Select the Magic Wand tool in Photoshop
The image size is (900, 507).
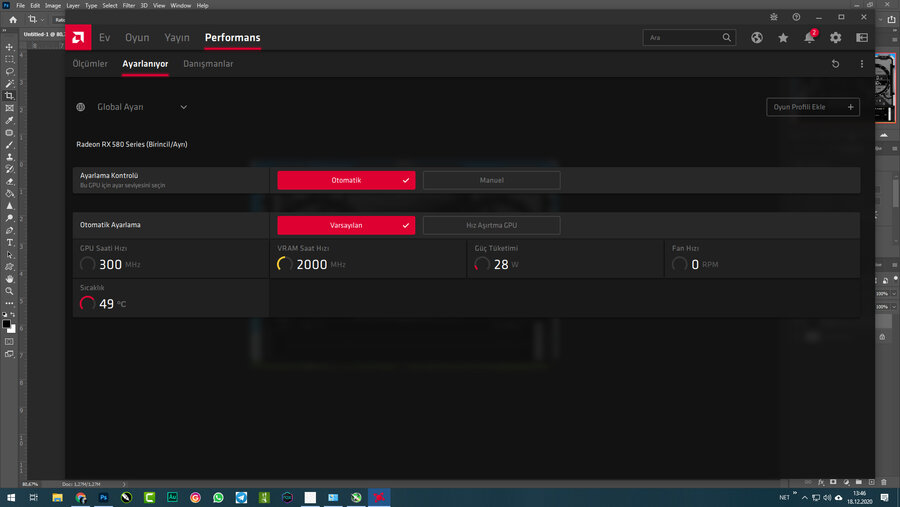click(x=9, y=84)
